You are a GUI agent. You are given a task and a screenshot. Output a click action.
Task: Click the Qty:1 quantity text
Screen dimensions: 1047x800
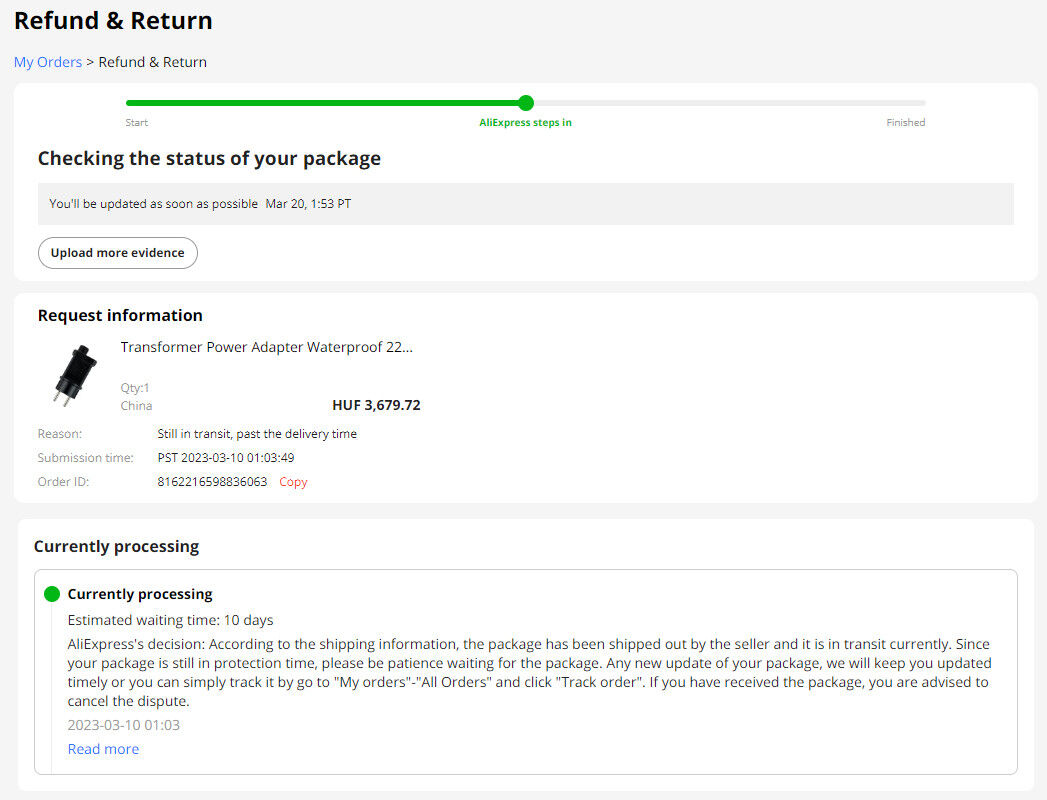(x=135, y=388)
